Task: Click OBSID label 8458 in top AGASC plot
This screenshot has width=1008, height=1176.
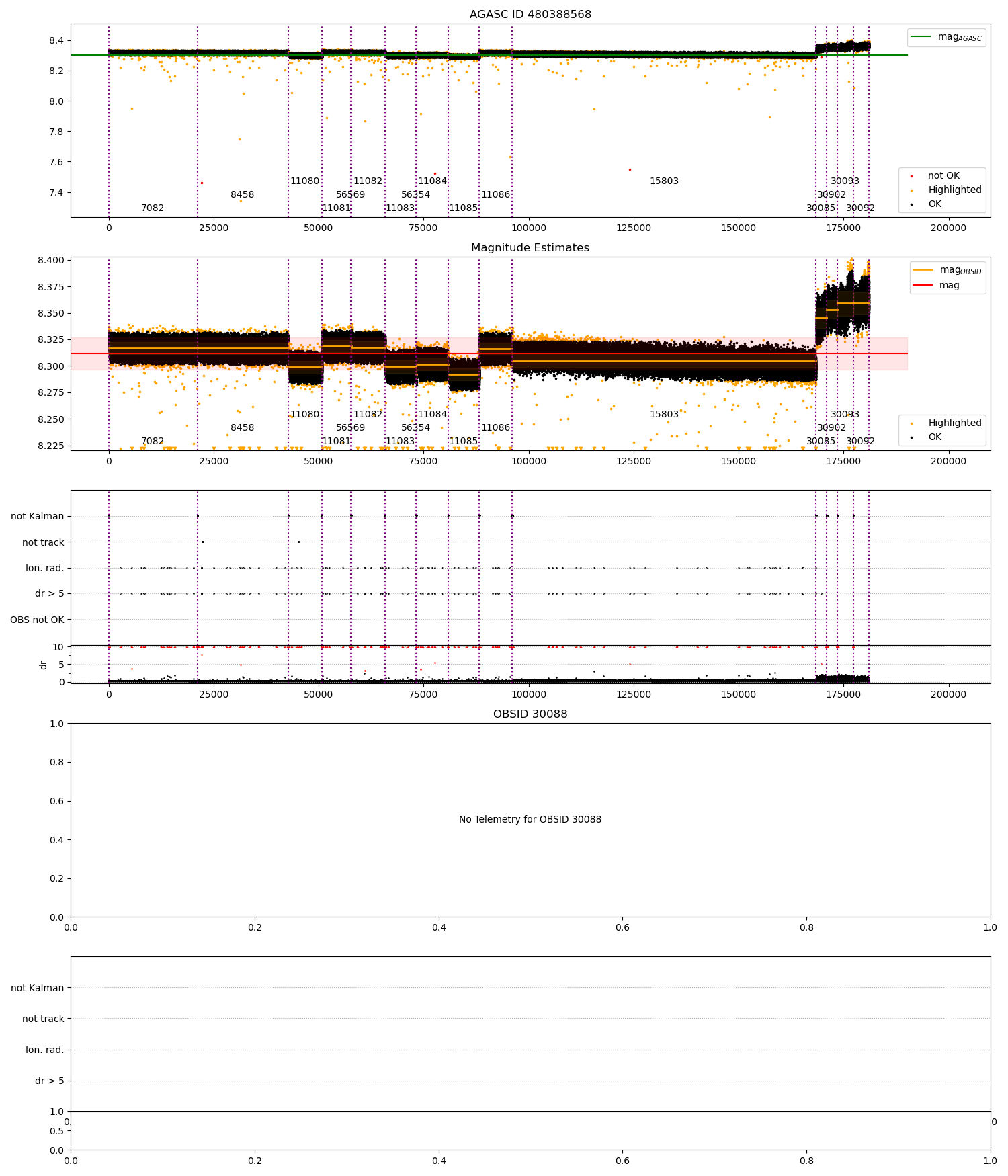Action: tap(243, 194)
